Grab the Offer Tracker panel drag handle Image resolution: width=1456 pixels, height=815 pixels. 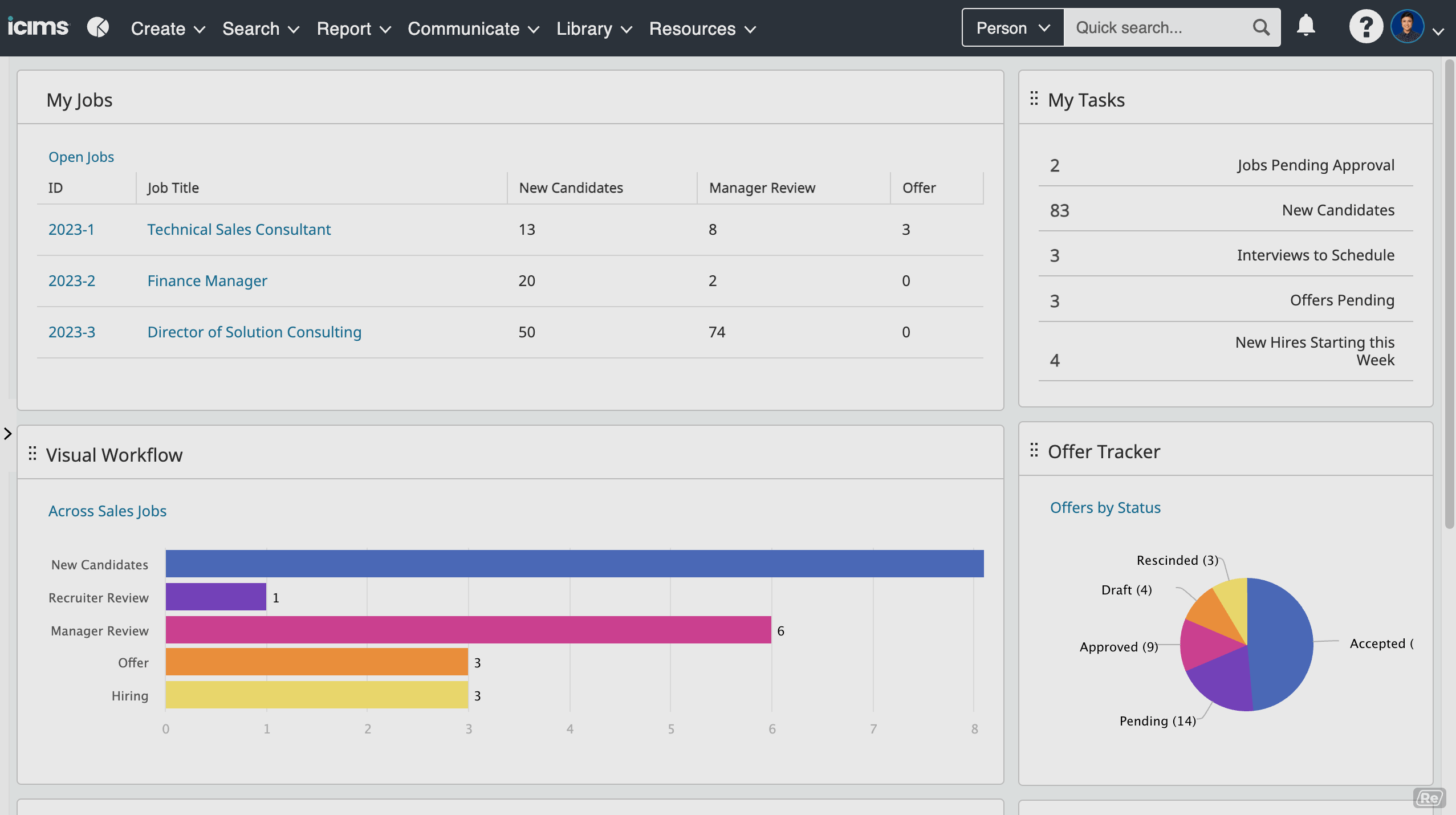[1034, 450]
